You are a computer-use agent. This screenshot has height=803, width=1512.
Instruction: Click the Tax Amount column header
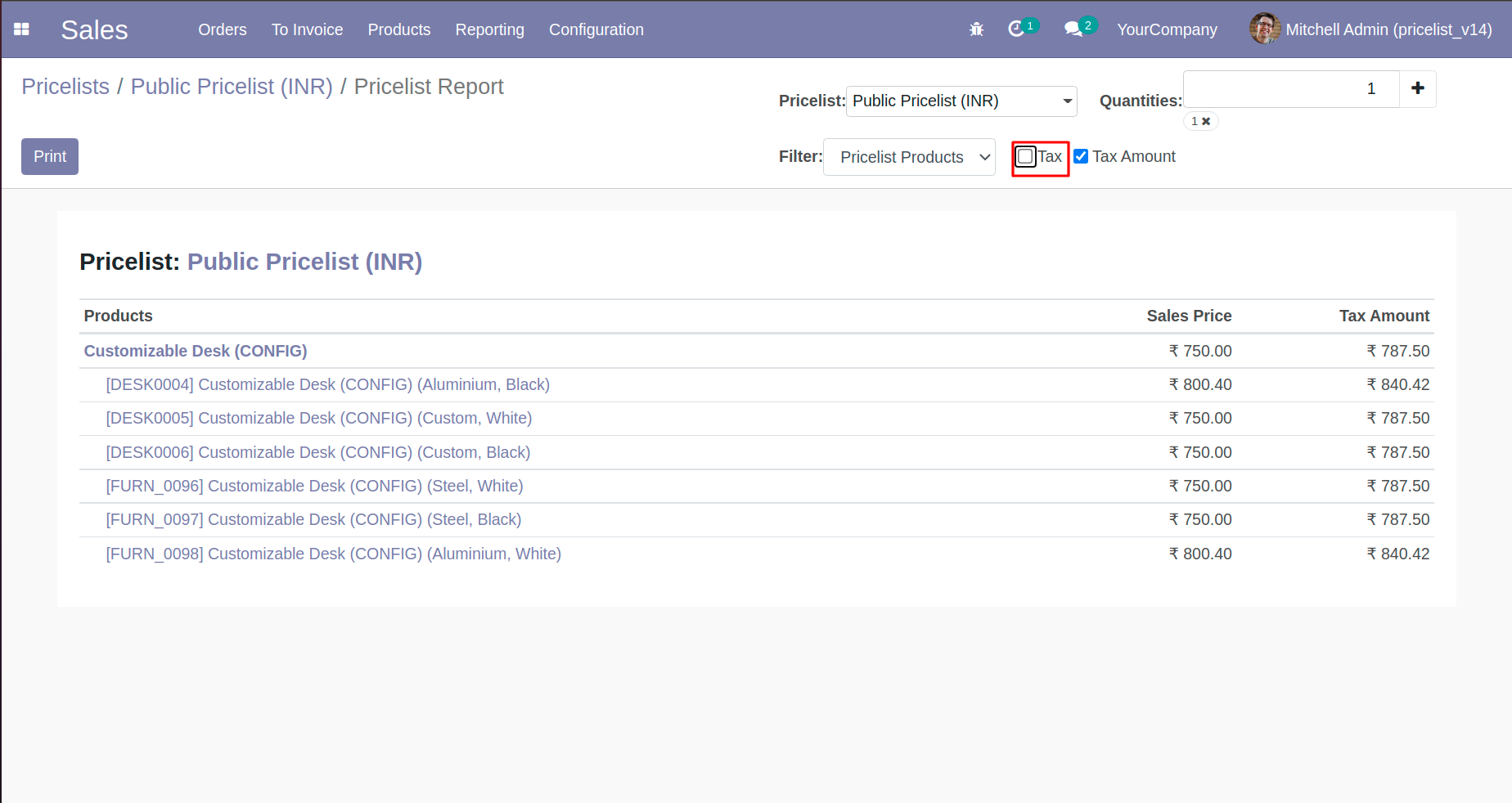tap(1384, 316)
